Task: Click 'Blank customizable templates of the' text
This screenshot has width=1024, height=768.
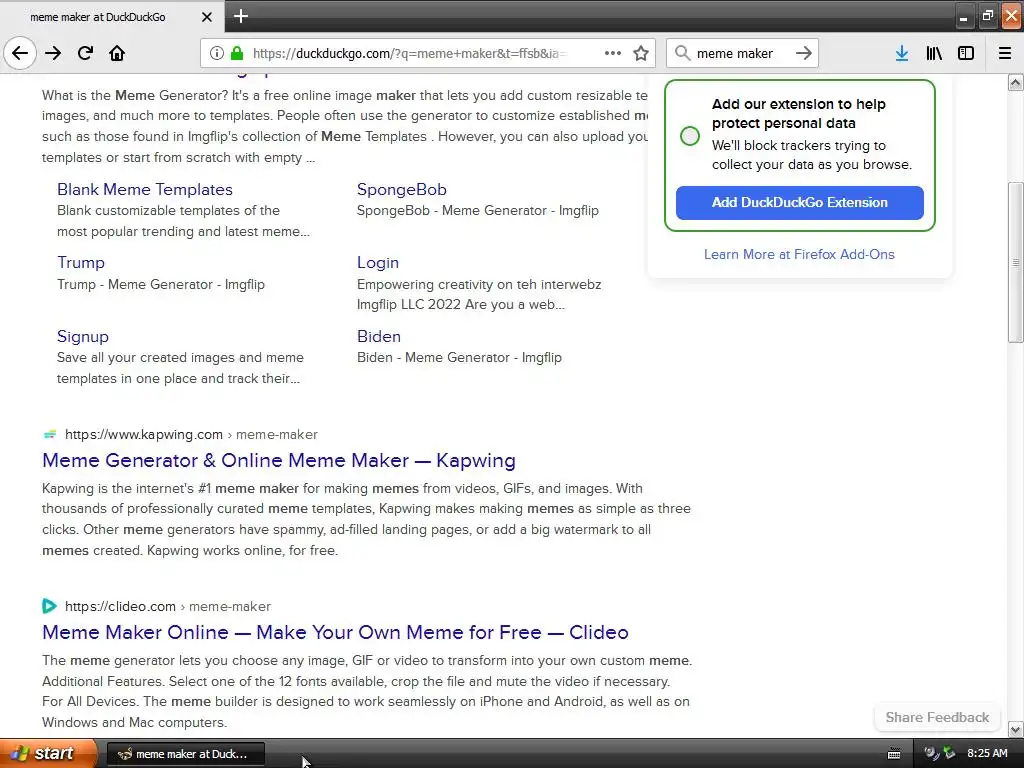Action: [x=168, y=210]
